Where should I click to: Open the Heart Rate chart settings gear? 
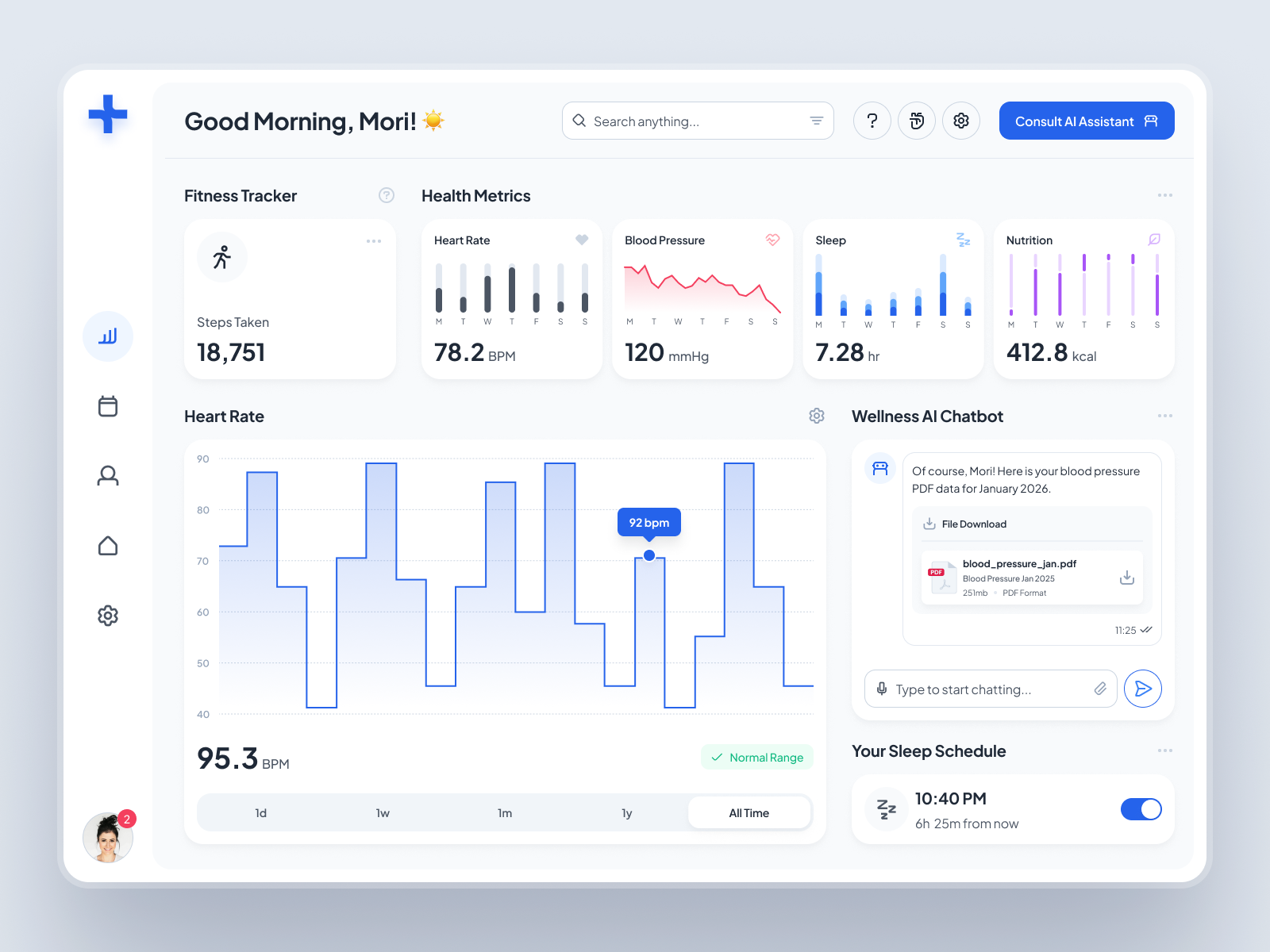[816, 416]
